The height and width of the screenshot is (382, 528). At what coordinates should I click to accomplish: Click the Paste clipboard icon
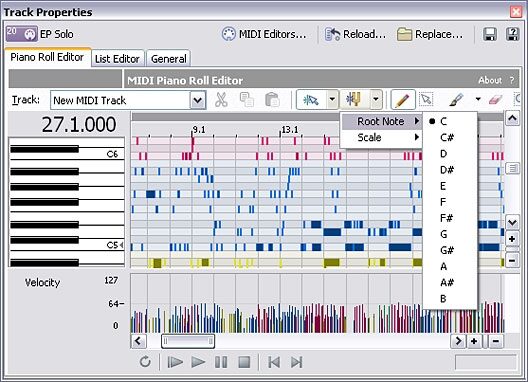click(x=272, y=100)
